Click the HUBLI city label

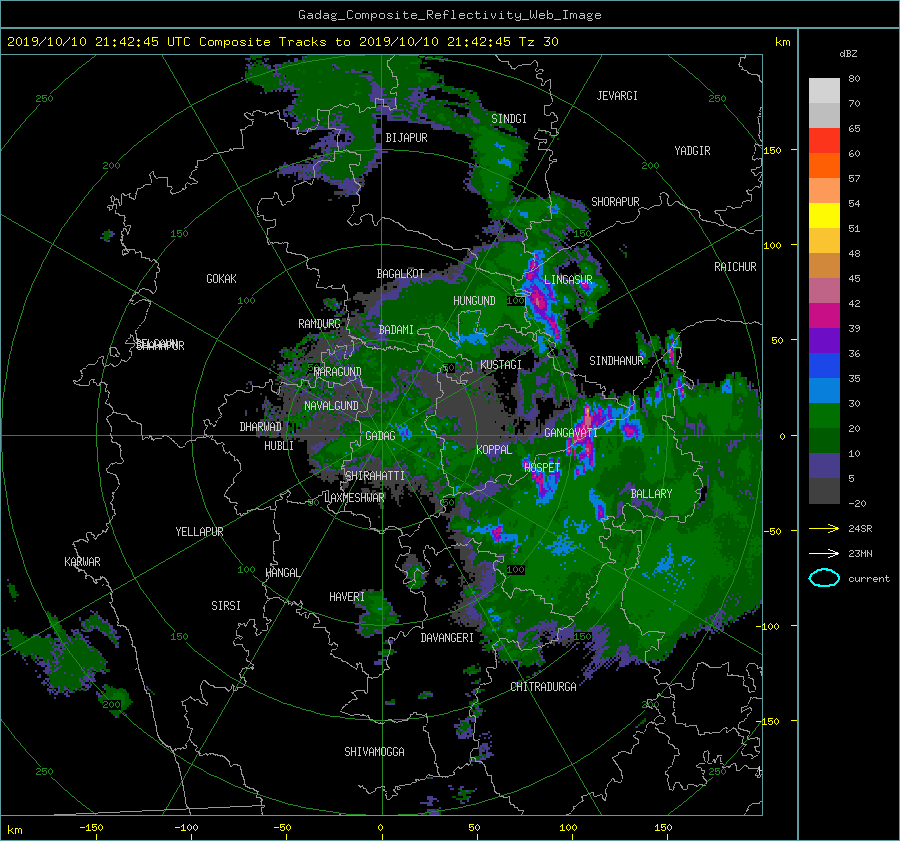pyautogui.click(x=279, y=446)
